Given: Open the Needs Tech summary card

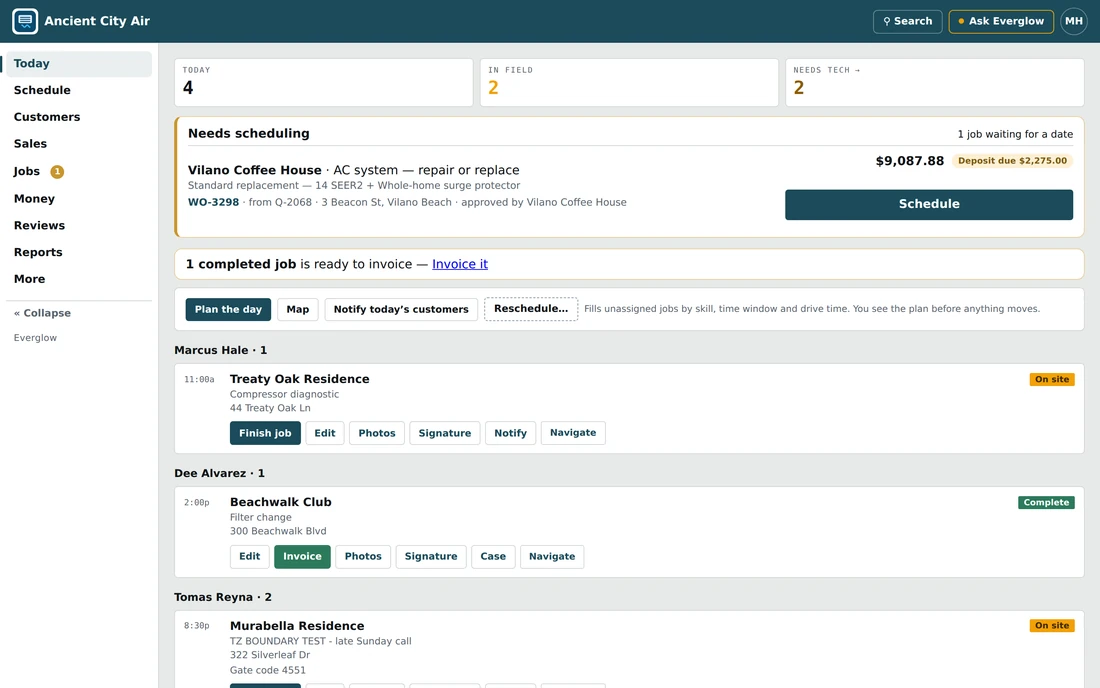Looking at the screenshot, I should click(934, 82).
